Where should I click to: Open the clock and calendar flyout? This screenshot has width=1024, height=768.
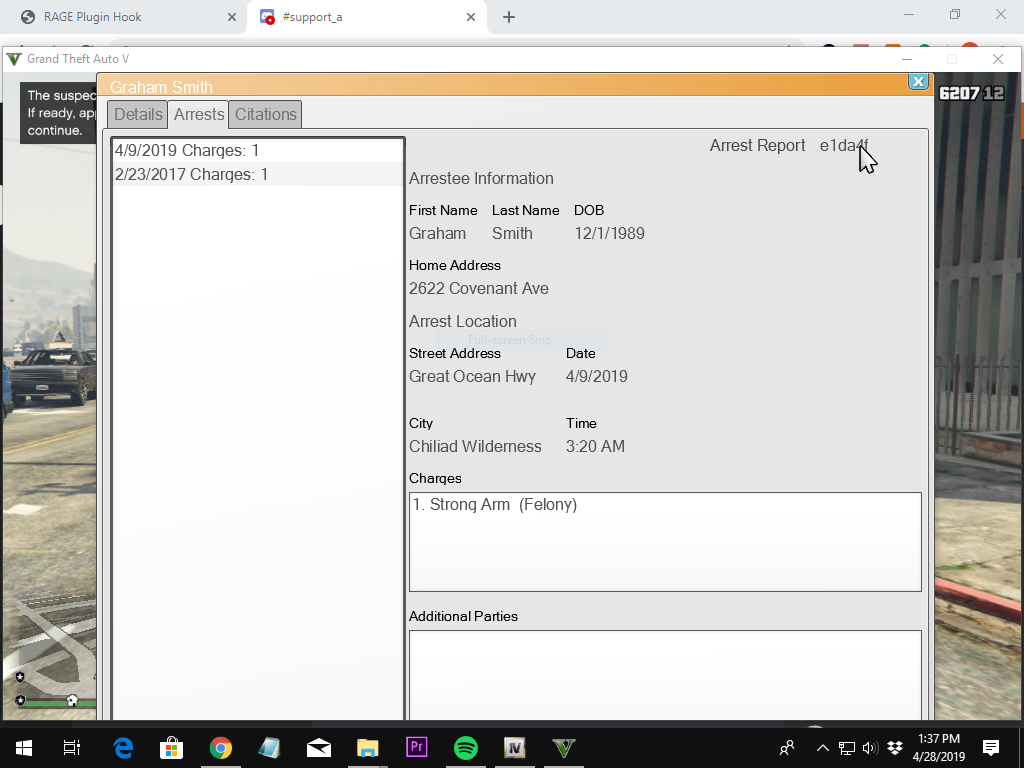[x=938, y=748]
